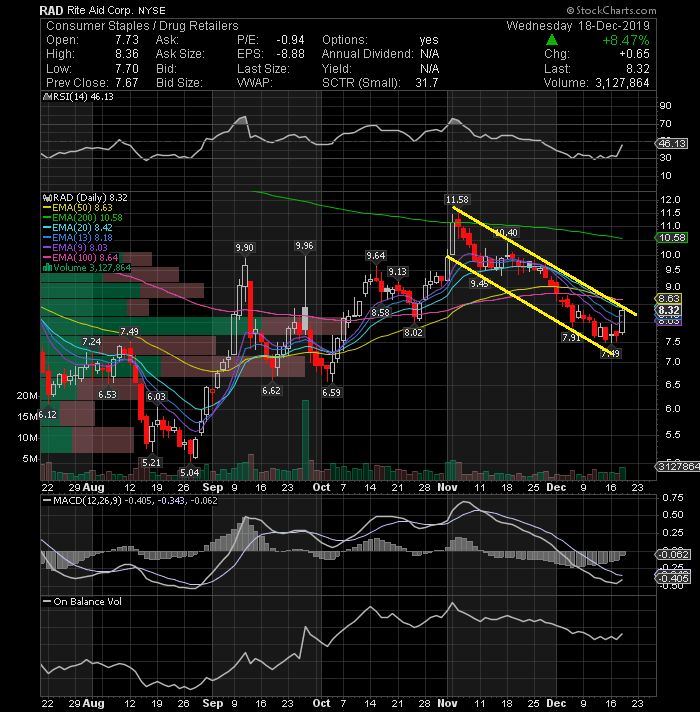700x712 pixels.
Task: Click the 6.53 low label
Action: pyautogui.click(x=108, y=395)
